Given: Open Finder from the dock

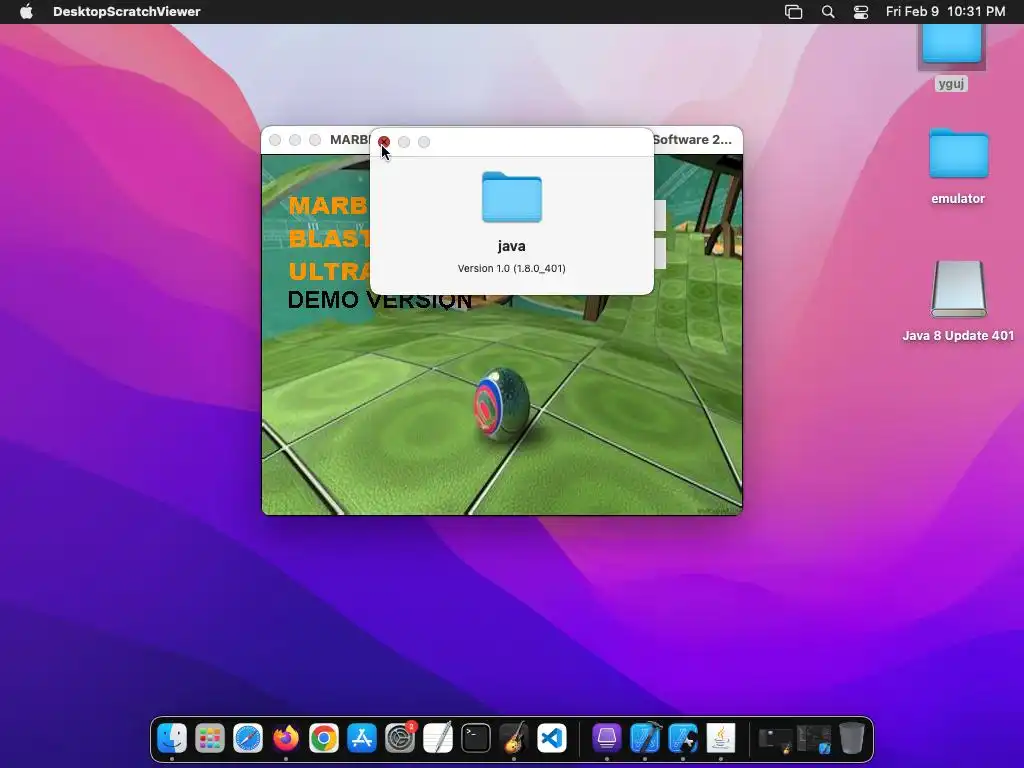Looking at the screenshot, I should pos(172,739).
